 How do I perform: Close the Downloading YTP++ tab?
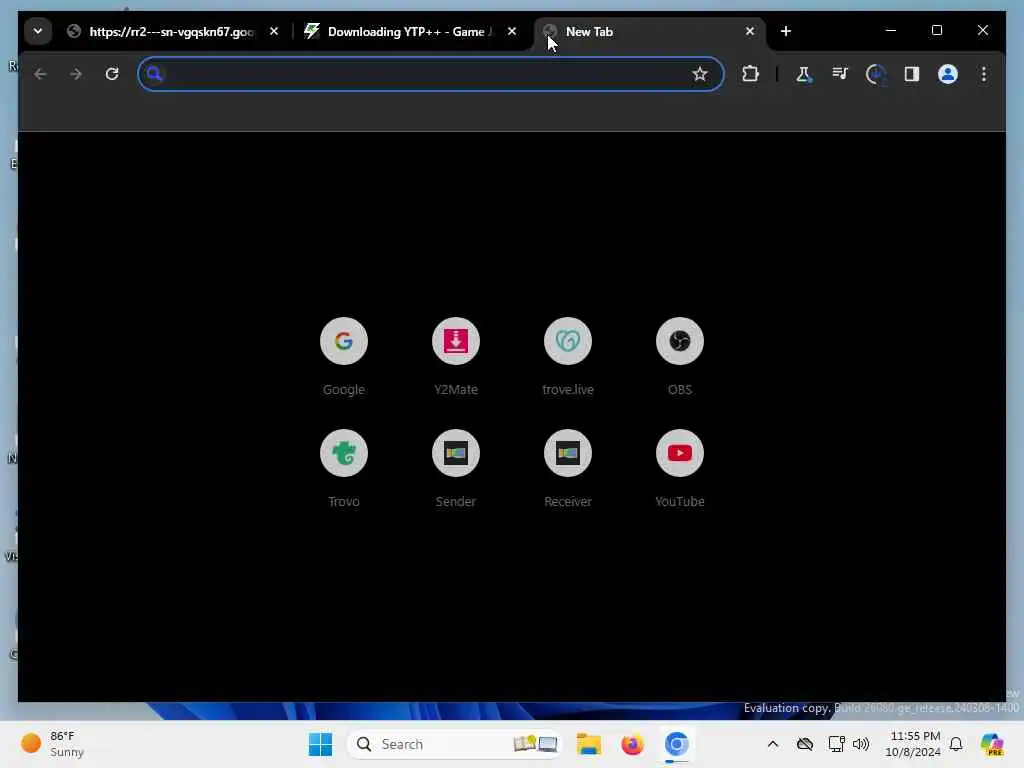(512, 31)
